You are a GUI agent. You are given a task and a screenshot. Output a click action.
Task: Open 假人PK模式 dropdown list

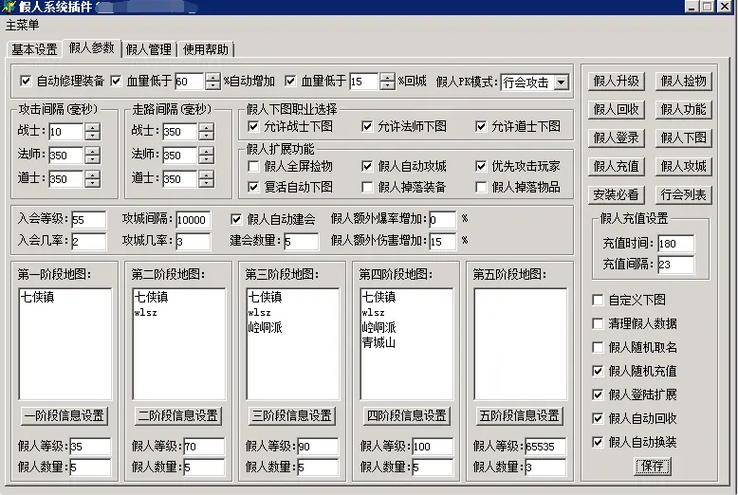(560, 82)
